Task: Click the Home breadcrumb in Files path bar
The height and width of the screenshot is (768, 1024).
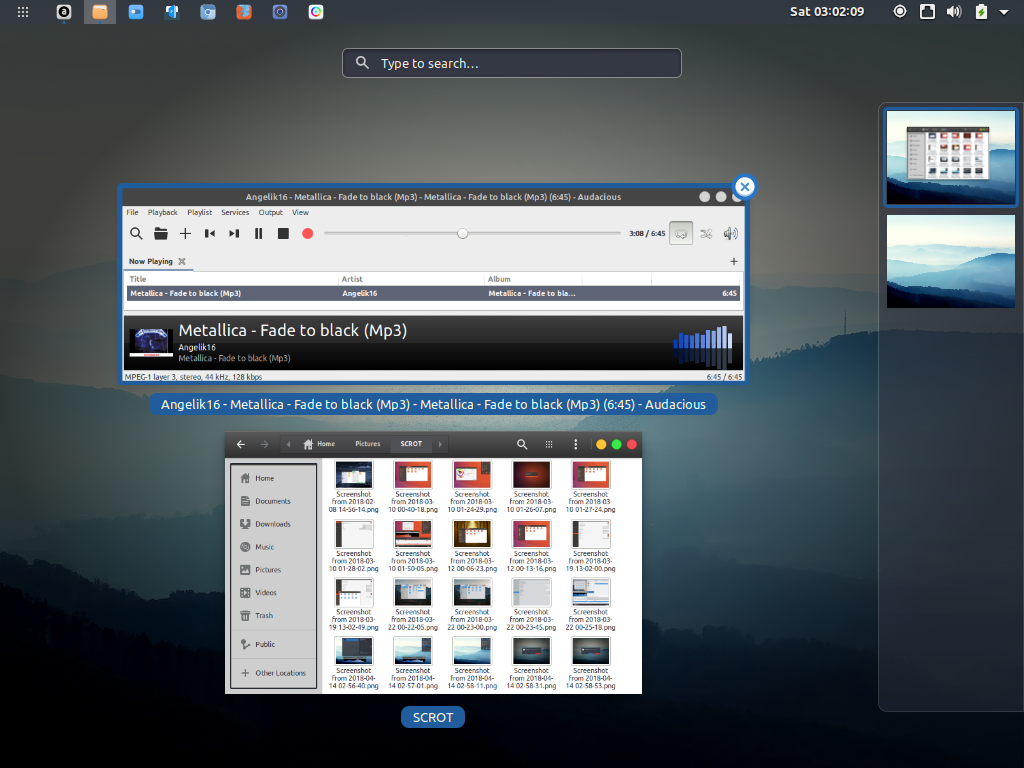Action: pos(319,444)
